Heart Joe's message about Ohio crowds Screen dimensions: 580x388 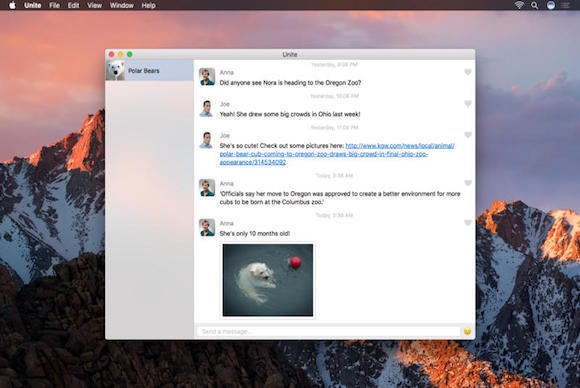468,104
